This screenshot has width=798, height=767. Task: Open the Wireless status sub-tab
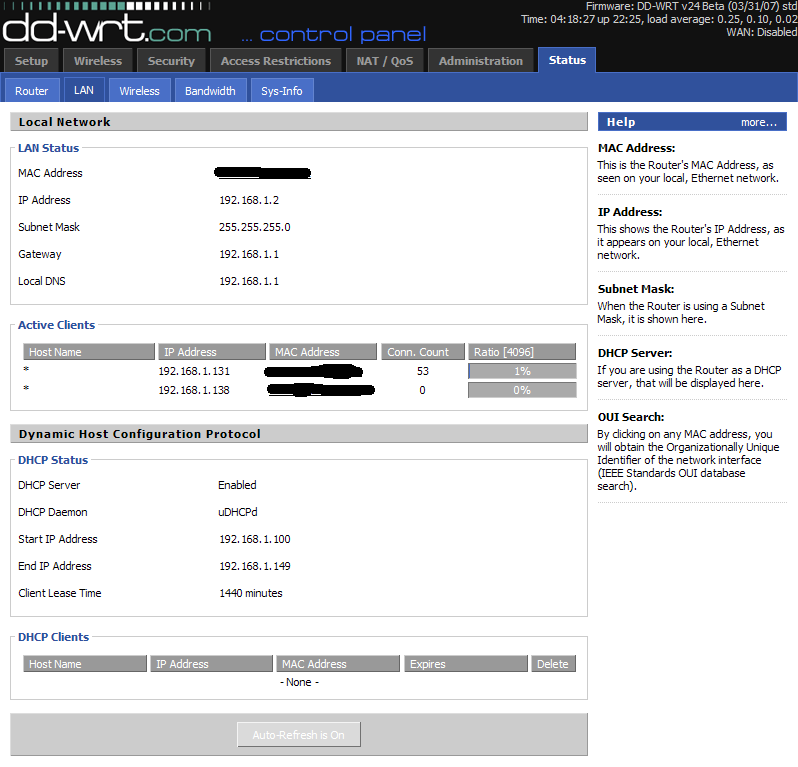(x=139, y=91)
